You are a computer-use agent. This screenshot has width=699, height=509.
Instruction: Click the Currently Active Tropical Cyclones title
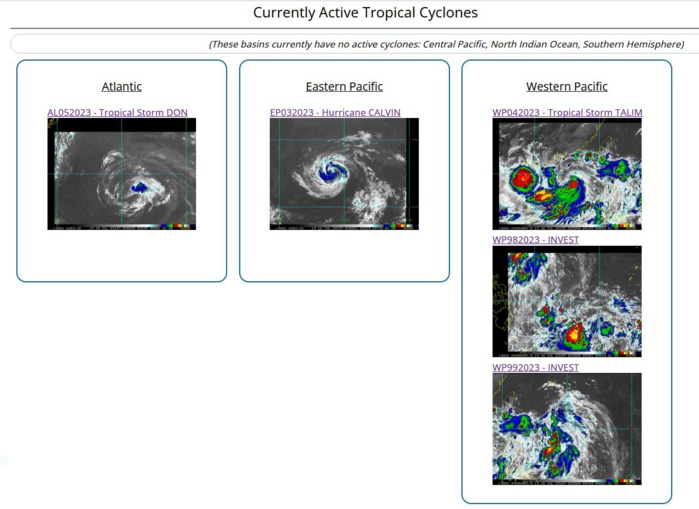[x=365, y=13]
